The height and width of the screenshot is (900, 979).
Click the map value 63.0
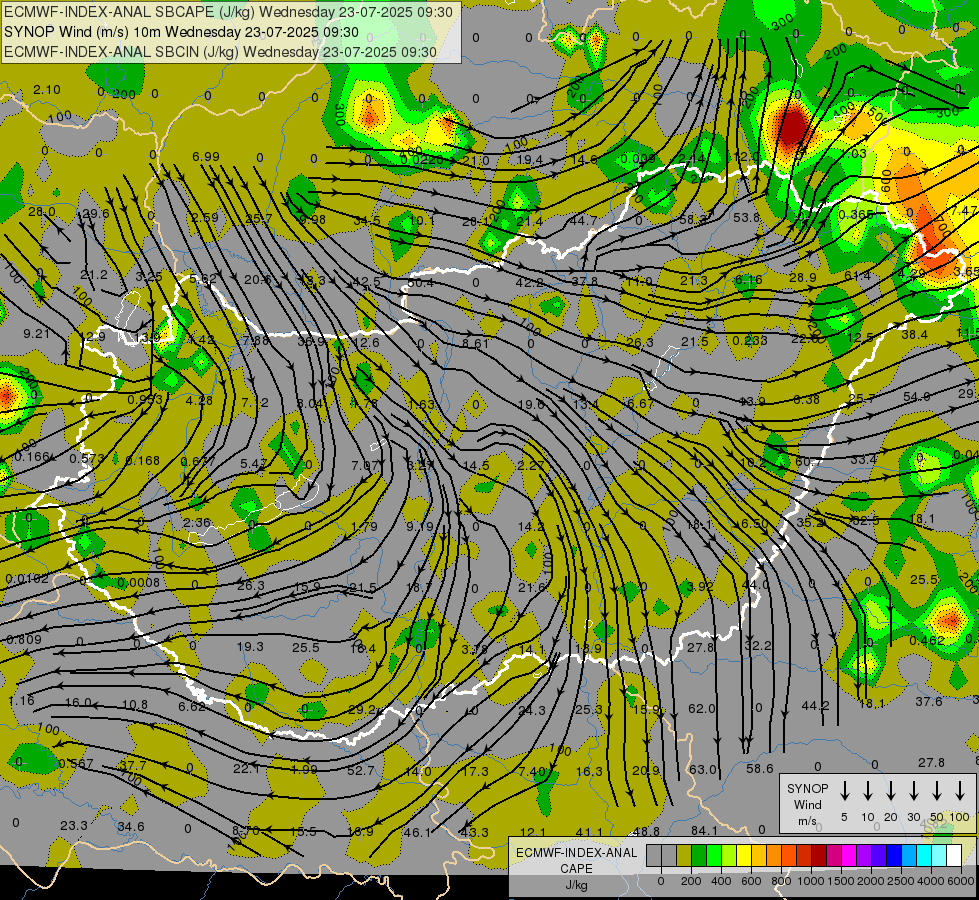[702, 769]
